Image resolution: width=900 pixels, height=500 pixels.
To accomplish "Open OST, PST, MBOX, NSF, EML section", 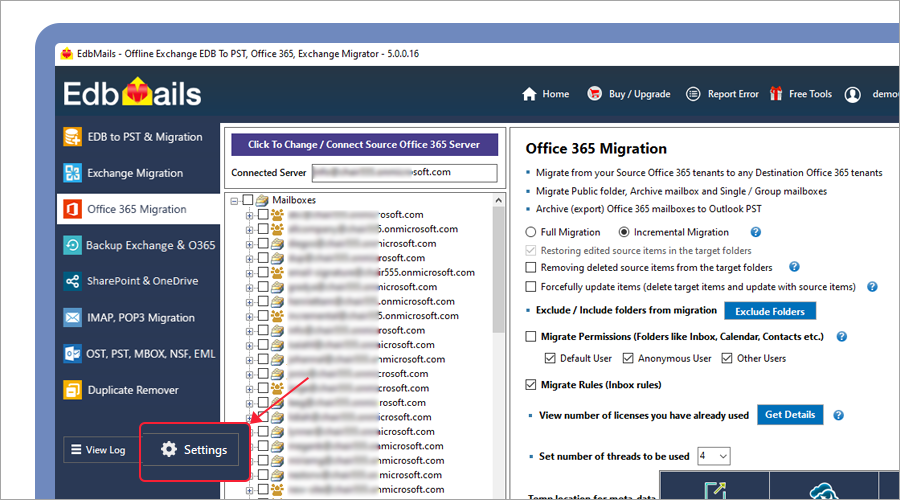I will (x=138, y=354).
